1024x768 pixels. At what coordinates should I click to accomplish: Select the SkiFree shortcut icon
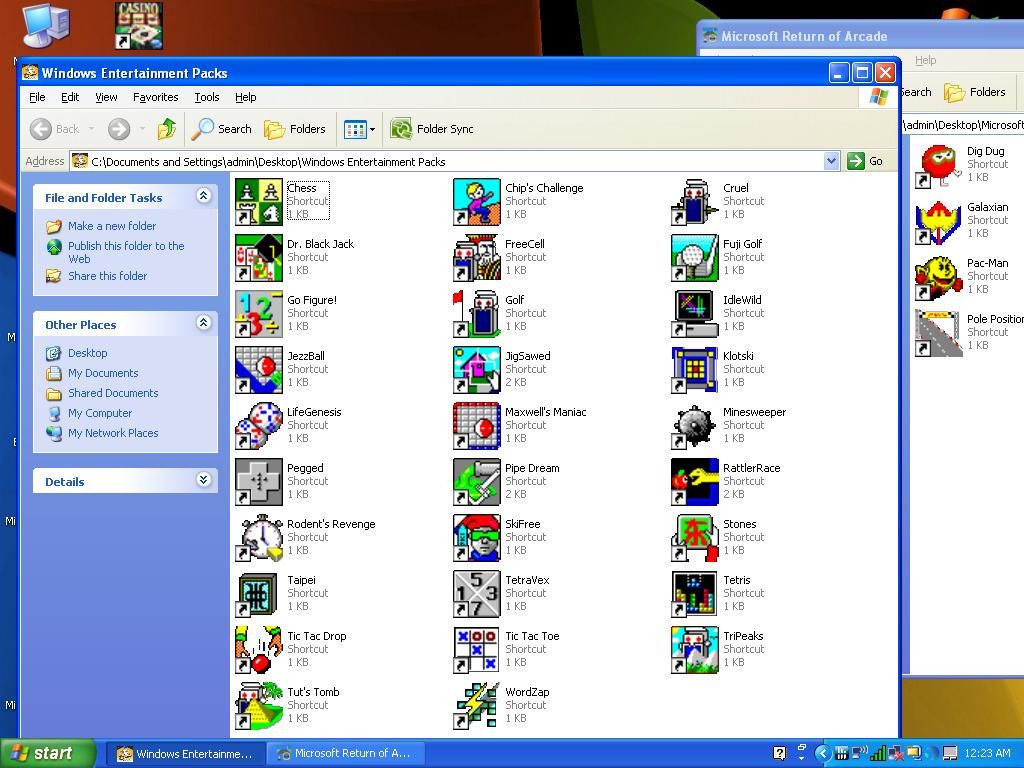pyautogui.click(x=477, y=538)
